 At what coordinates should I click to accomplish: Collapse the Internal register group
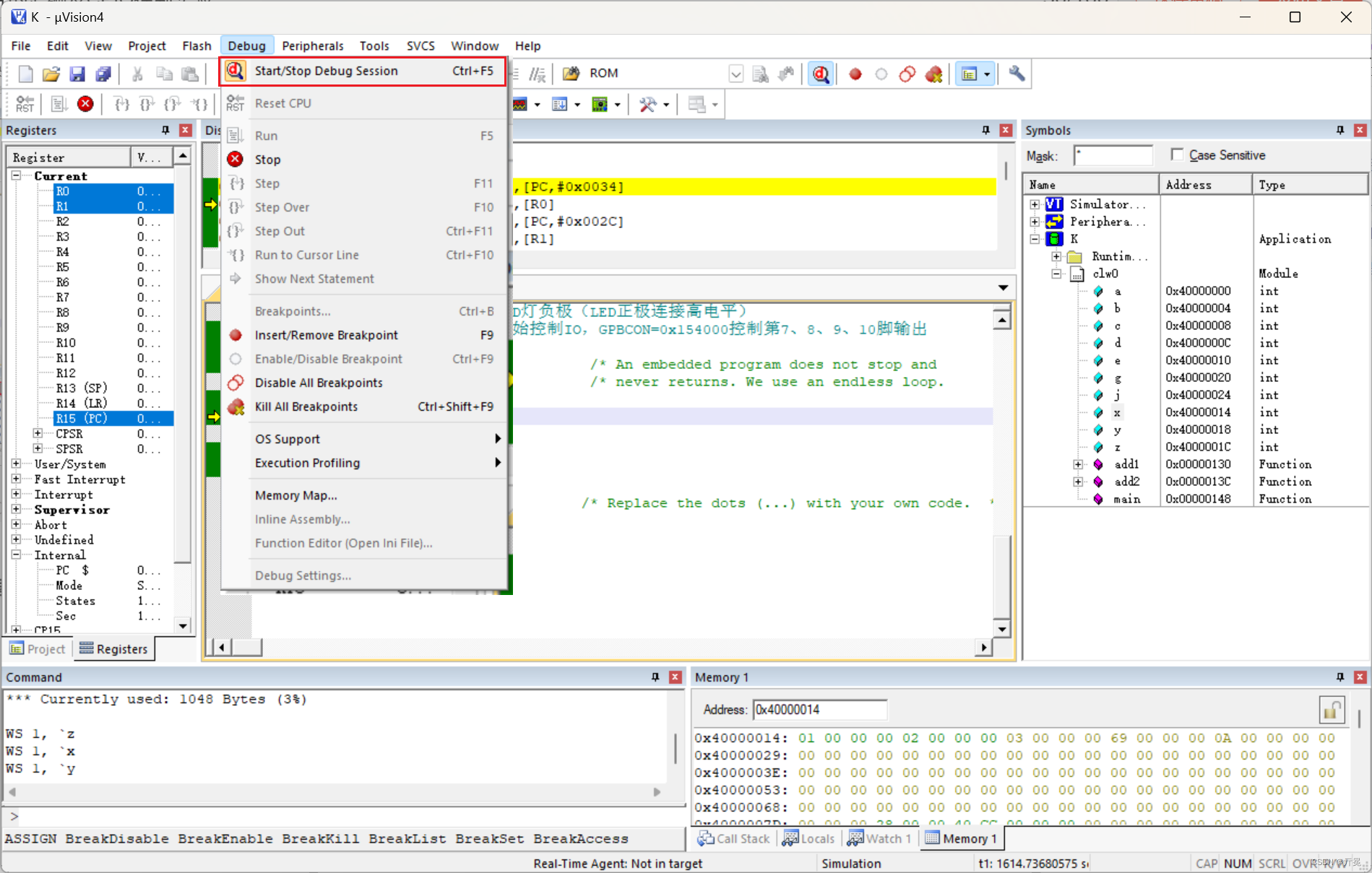click(x=17, y=555)
